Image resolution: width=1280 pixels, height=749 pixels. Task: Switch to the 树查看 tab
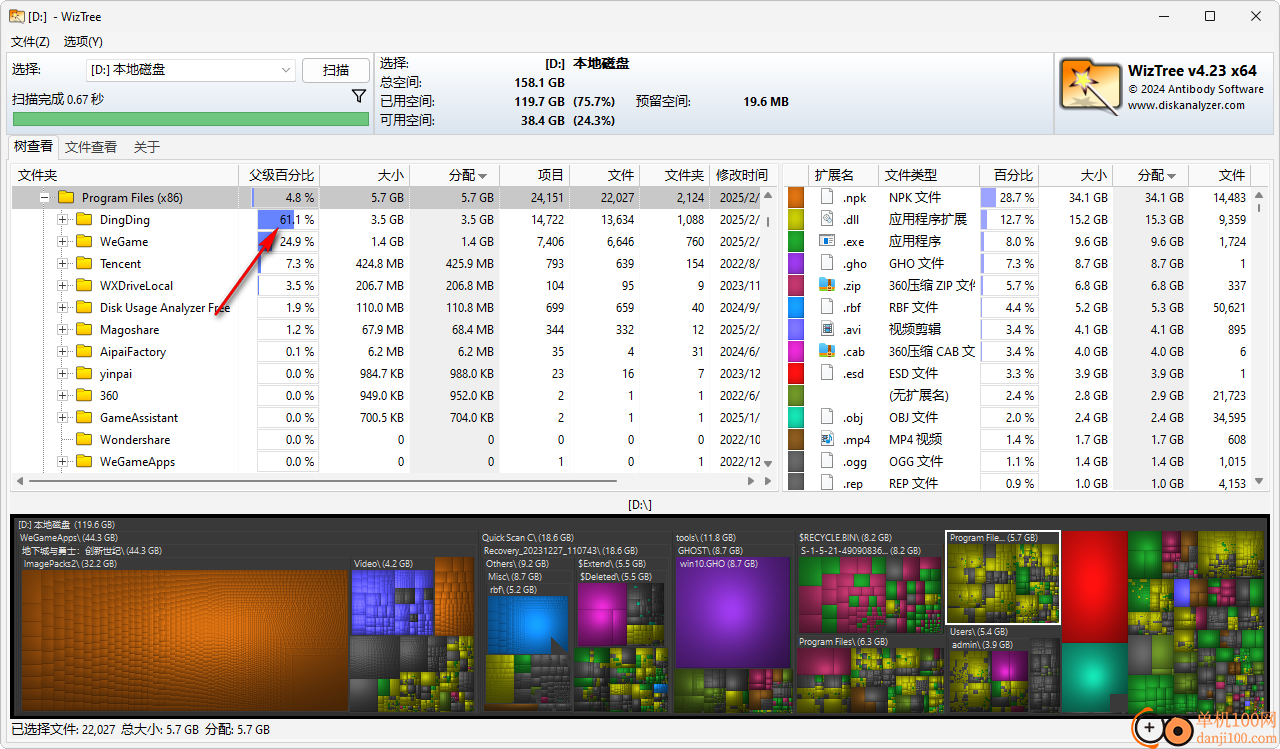click(x=33, y=147)
